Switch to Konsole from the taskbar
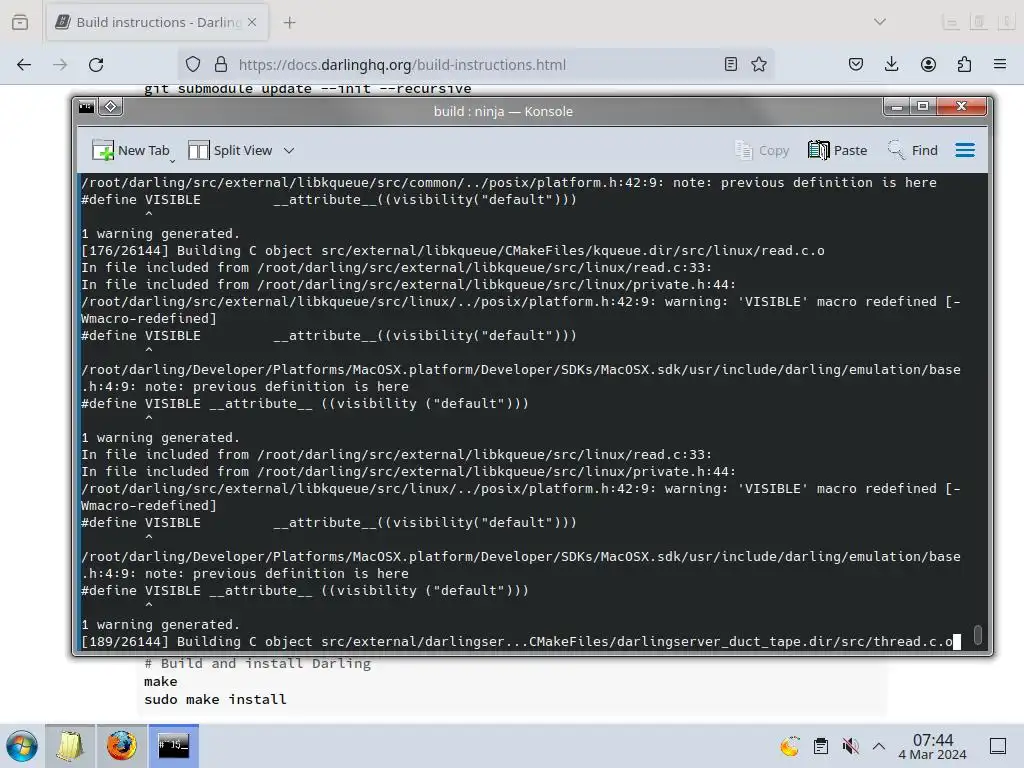The width and height of the screenshot is (1024, 768). 174,746
